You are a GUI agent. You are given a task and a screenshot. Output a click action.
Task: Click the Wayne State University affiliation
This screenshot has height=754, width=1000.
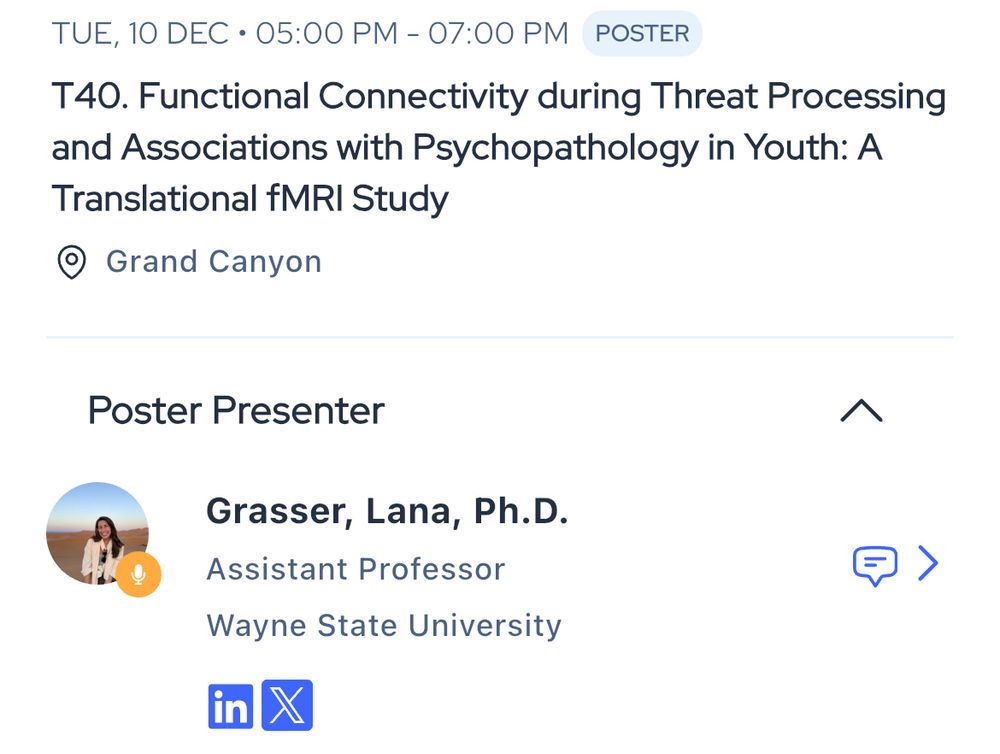[x=384, y=625]
